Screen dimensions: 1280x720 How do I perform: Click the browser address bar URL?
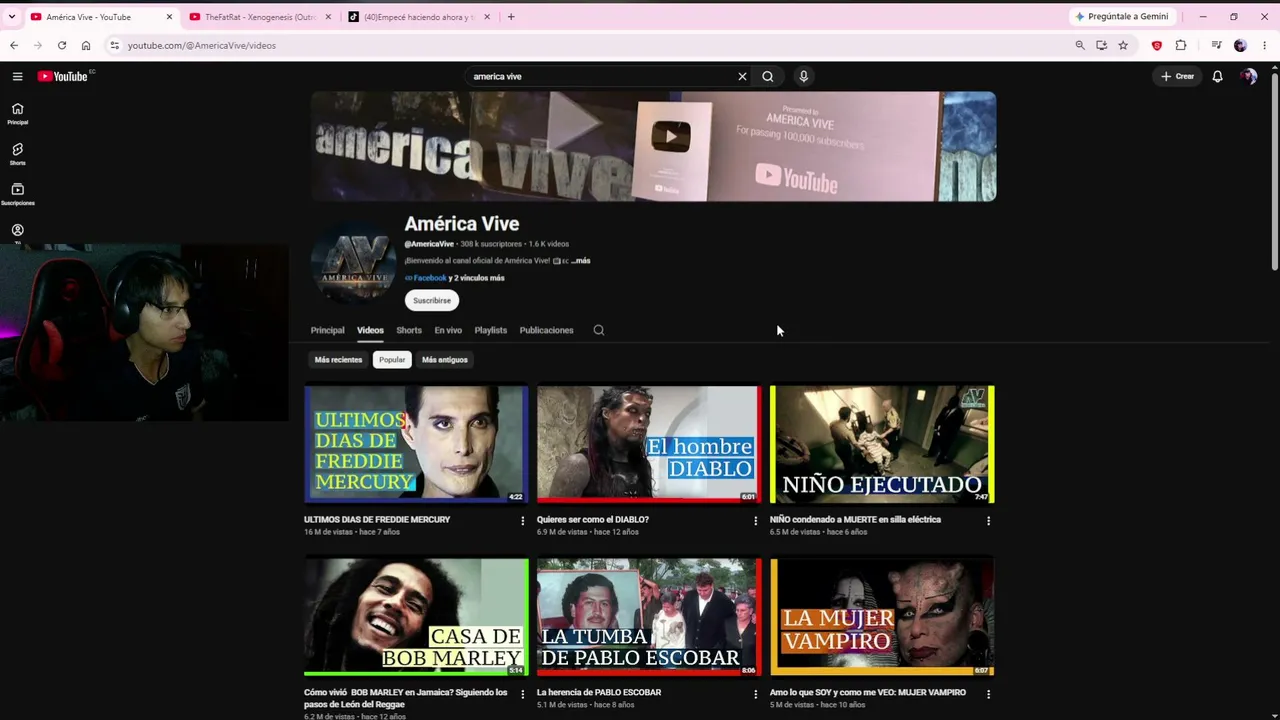tap(202, 45)
